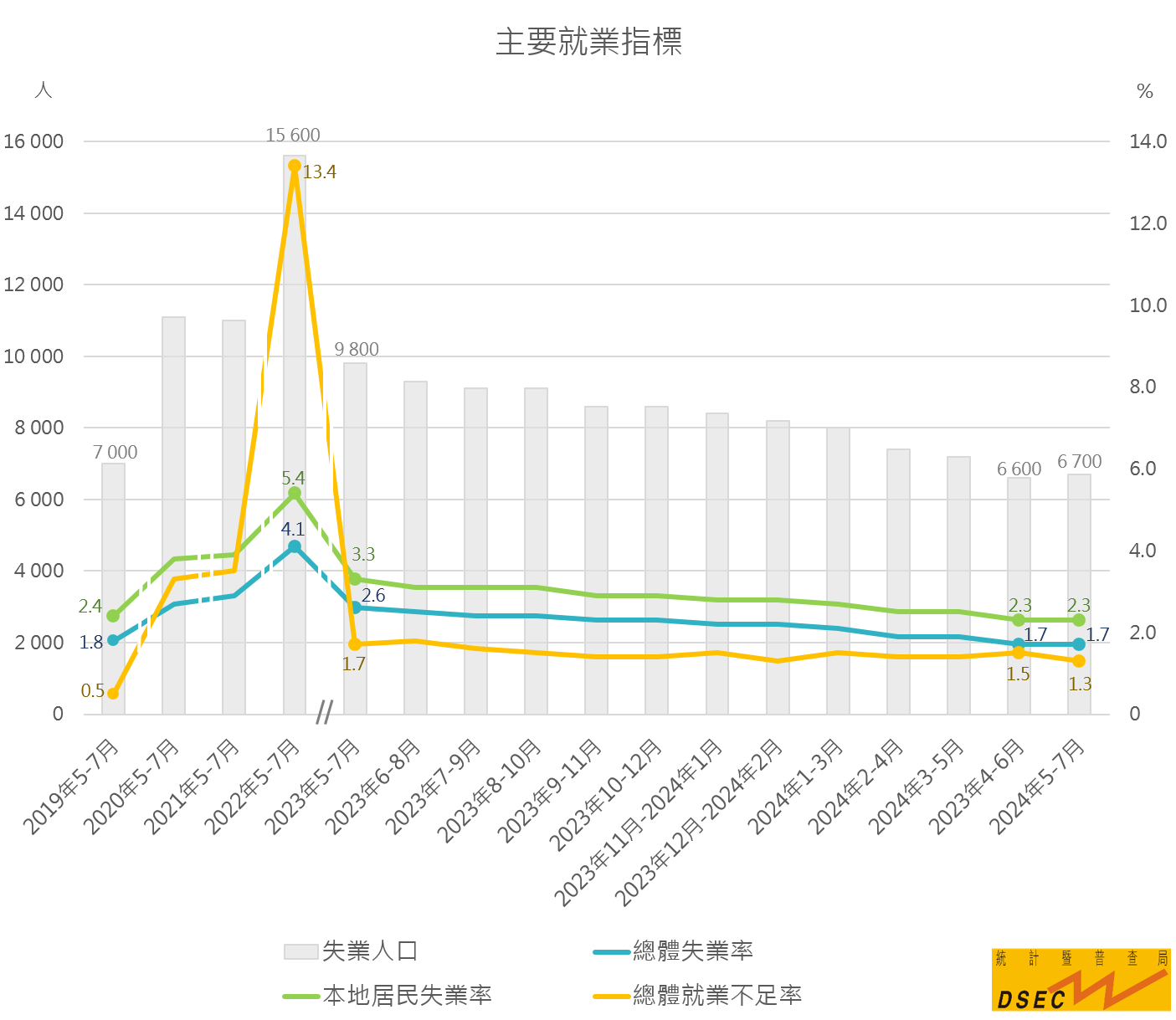Select the 2024年5-7月 x-axis label
The image size is (1176, 1020).
[1039, 787]
